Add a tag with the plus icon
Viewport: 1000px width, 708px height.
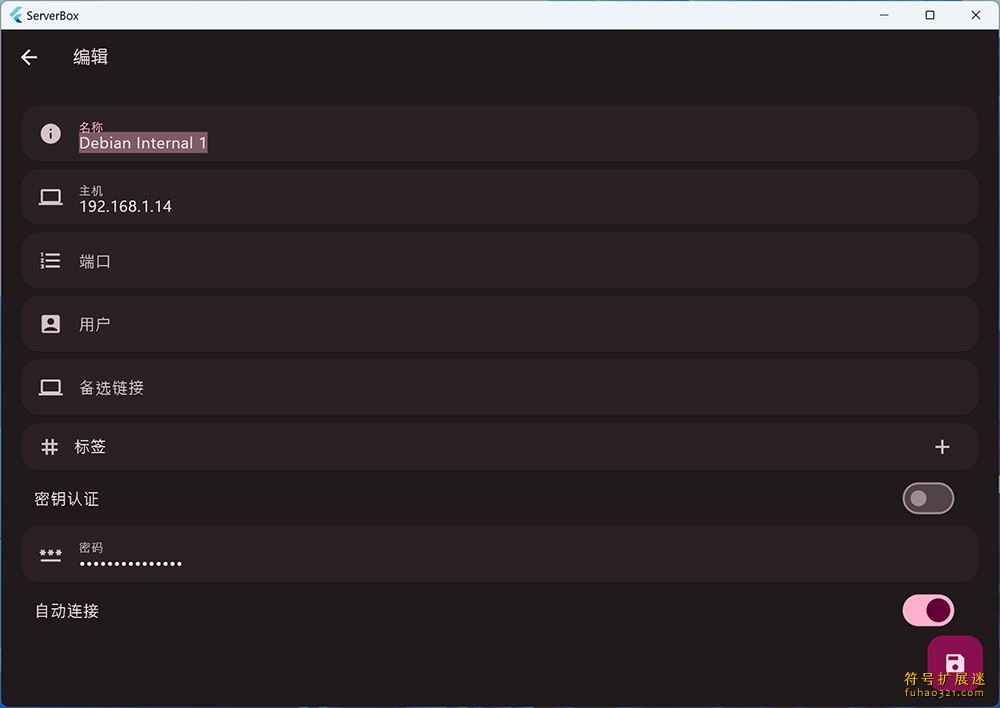942,447
